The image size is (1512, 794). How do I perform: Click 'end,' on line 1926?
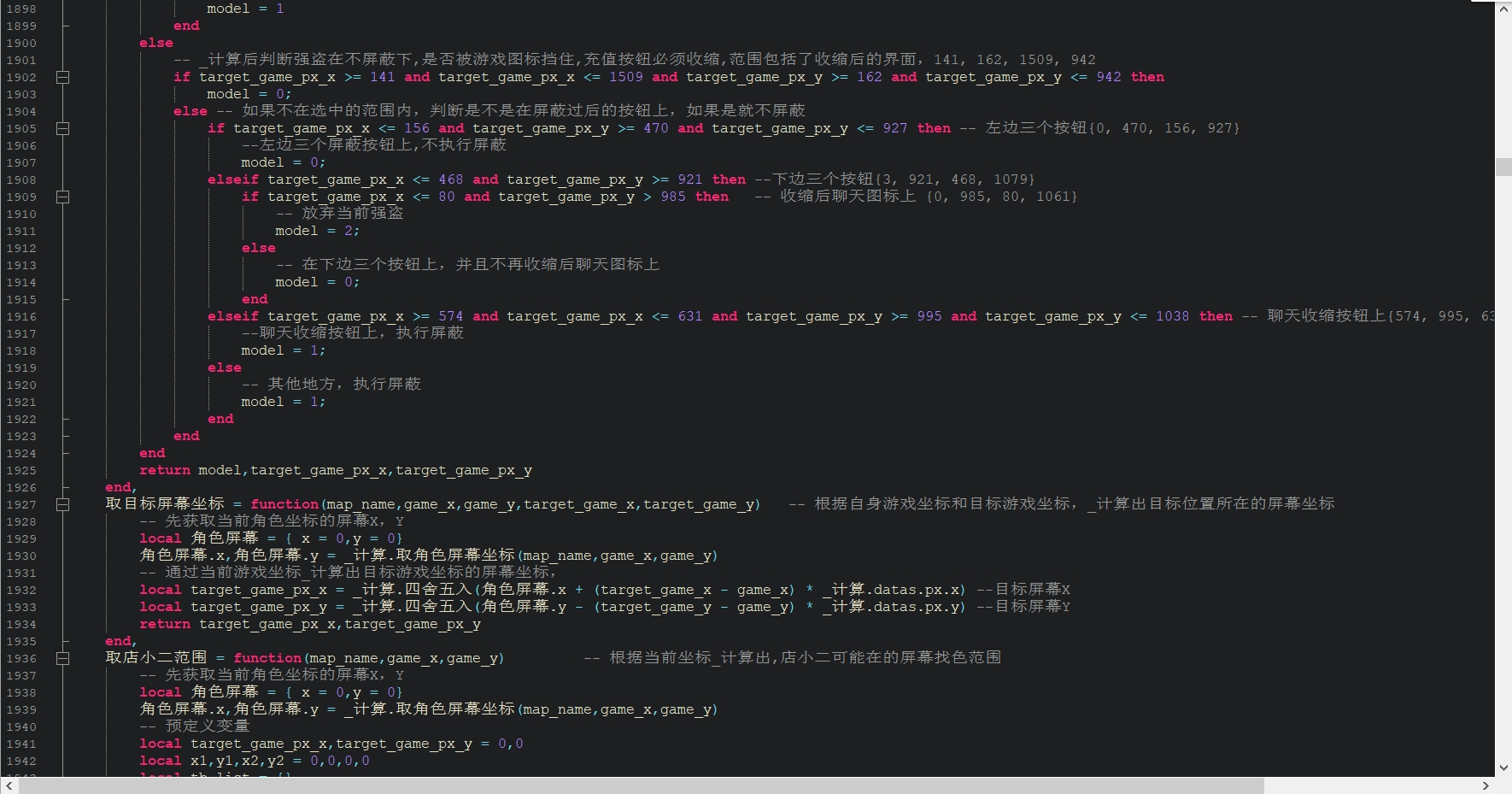click(121, 487)
